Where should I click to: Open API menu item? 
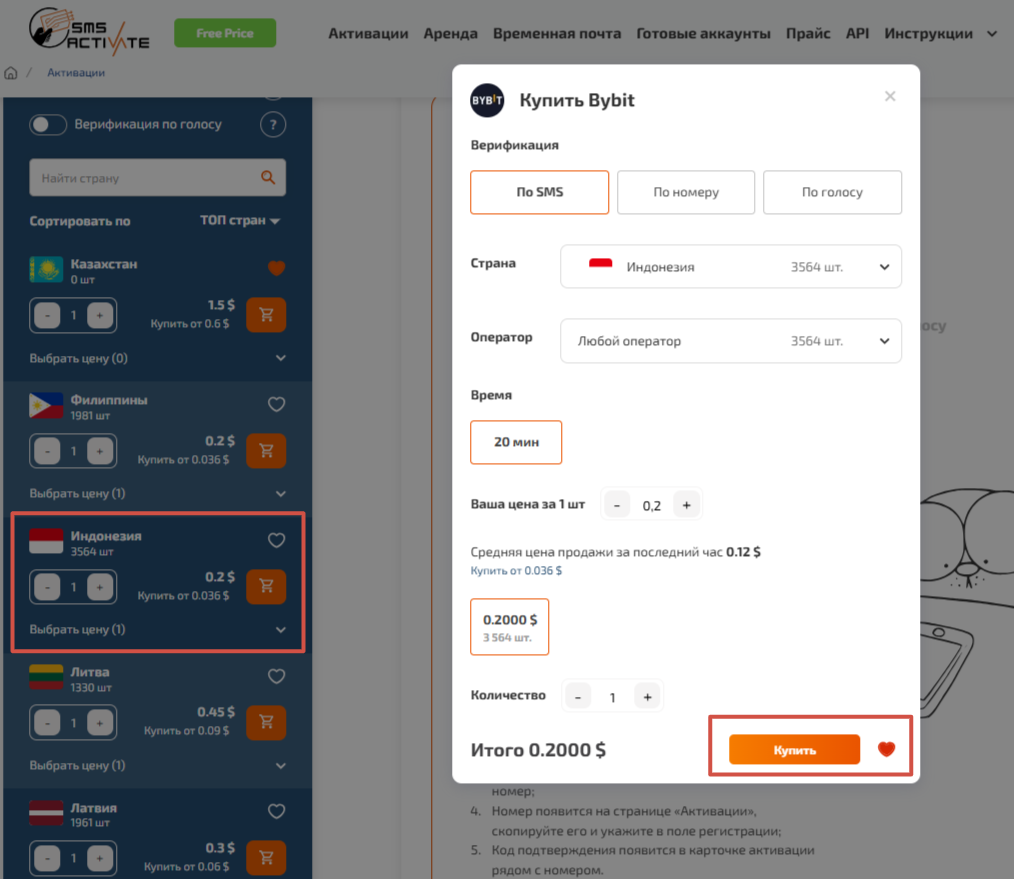[x=858, y=34]
